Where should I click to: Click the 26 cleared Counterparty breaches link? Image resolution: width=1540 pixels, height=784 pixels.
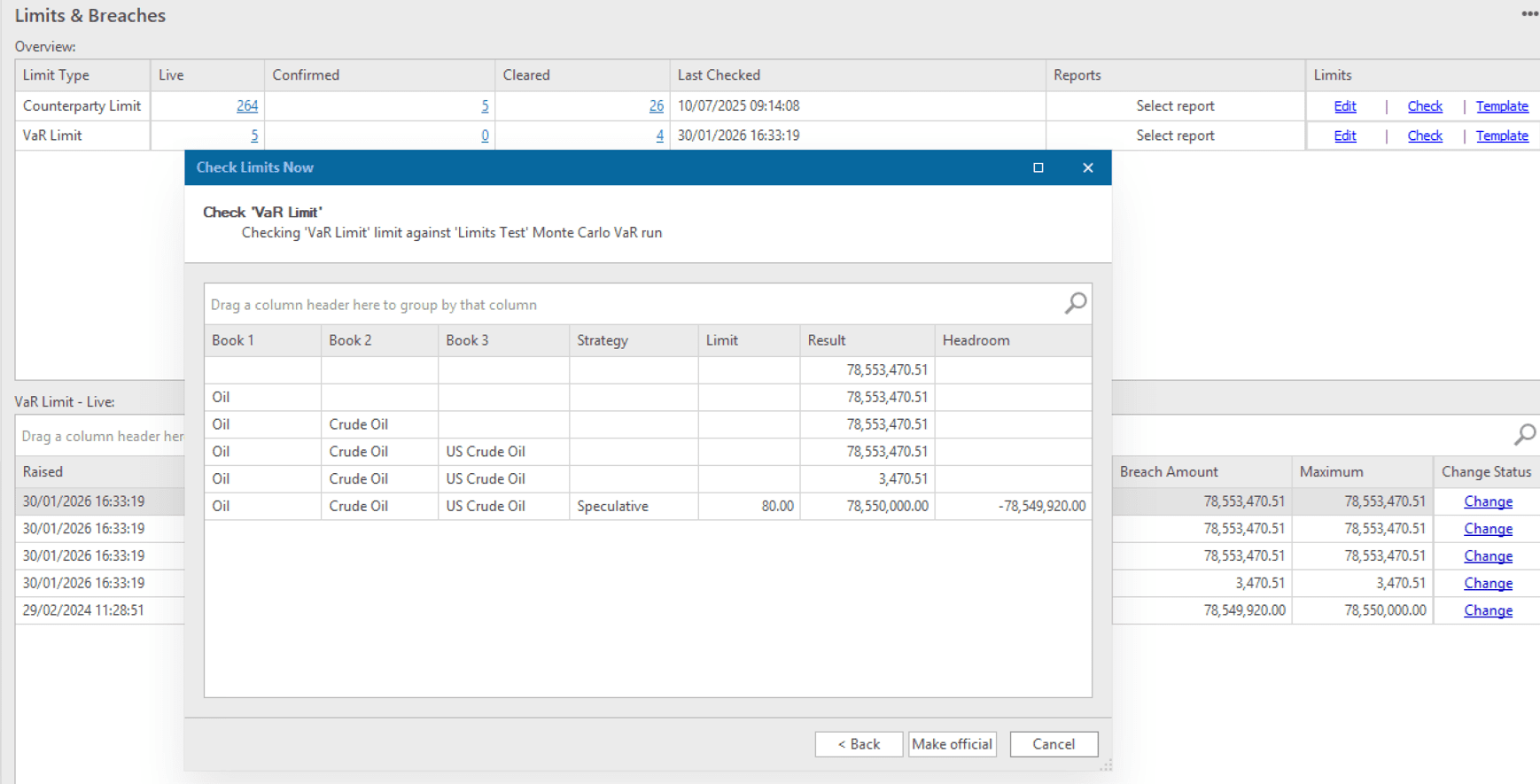pos(656,106)
